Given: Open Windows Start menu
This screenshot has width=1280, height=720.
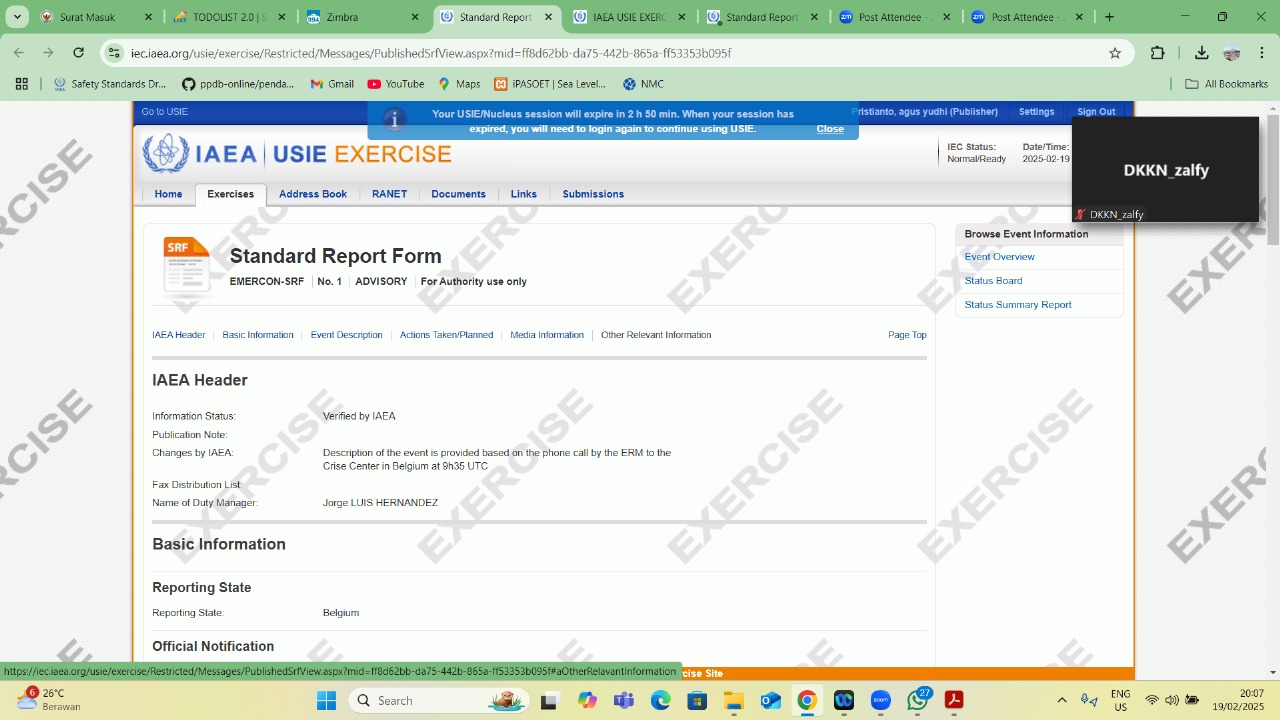Looking at the screenshot, I should point(327,701).
